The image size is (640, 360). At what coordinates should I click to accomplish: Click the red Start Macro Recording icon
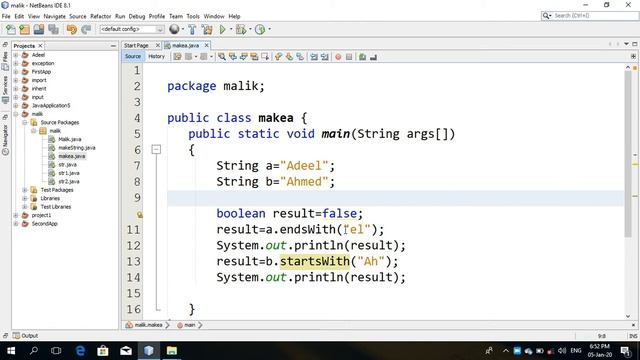tap(338, 57)
